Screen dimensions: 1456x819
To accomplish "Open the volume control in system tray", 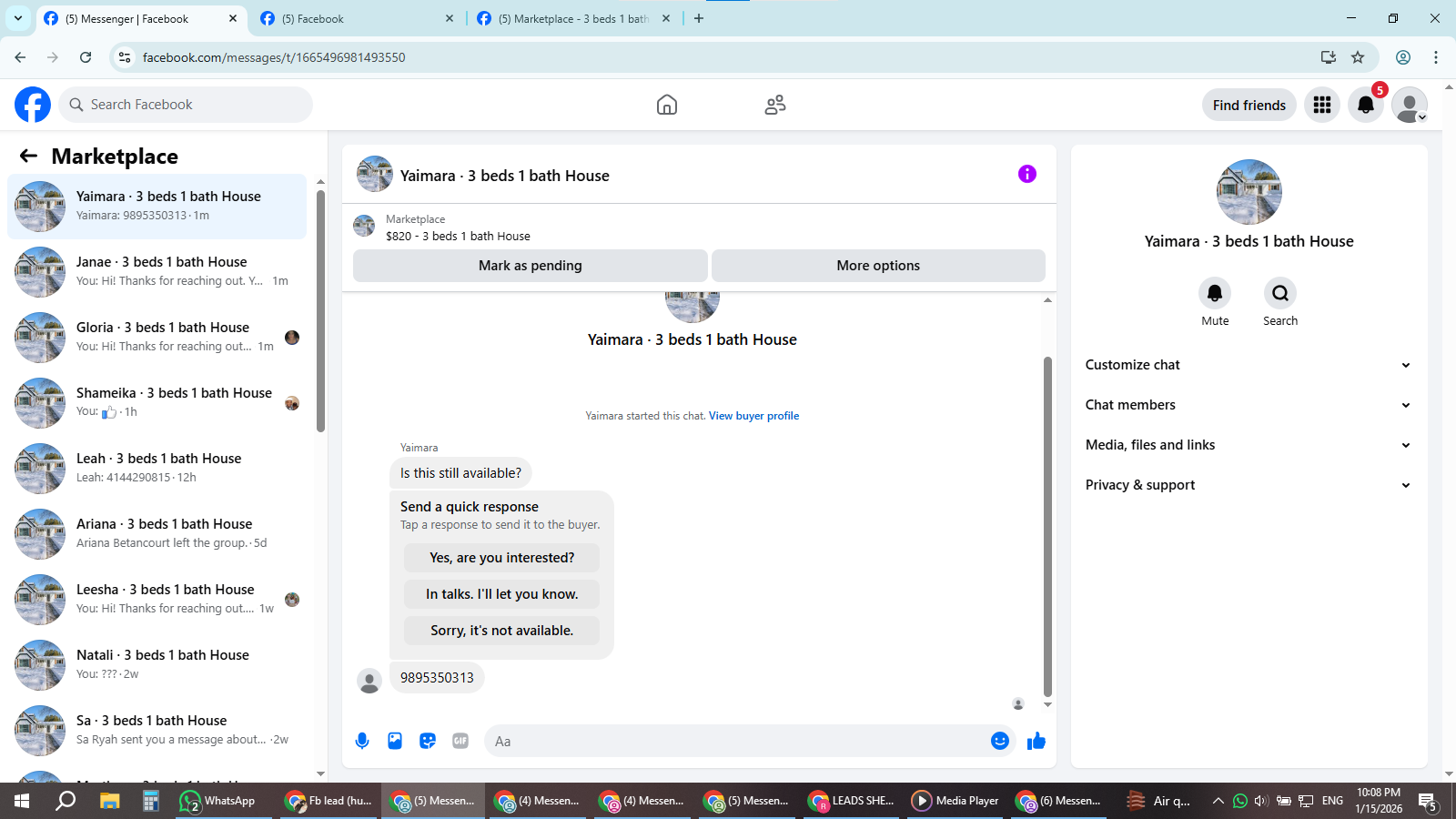I will (x=1261, y=801).
